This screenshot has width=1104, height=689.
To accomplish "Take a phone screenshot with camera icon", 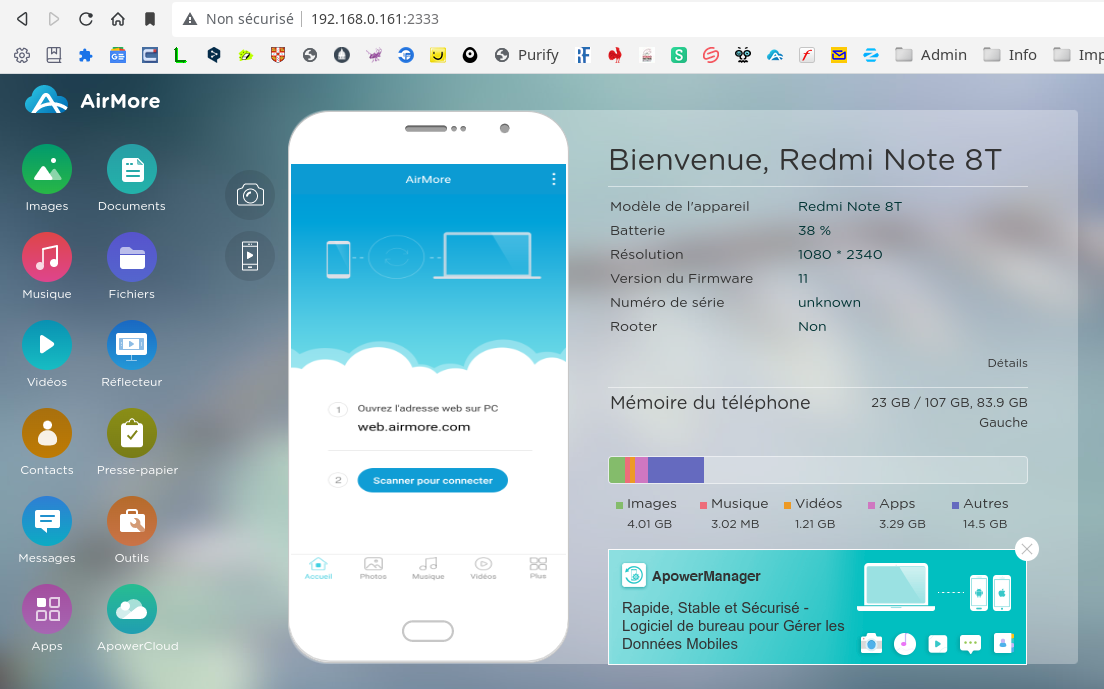I will click(250, 195).
